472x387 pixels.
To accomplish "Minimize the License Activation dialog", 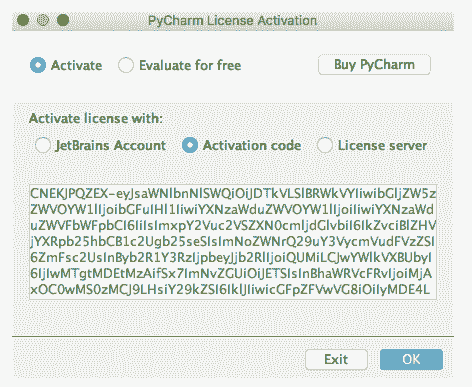I will click(x=43, y=20).
